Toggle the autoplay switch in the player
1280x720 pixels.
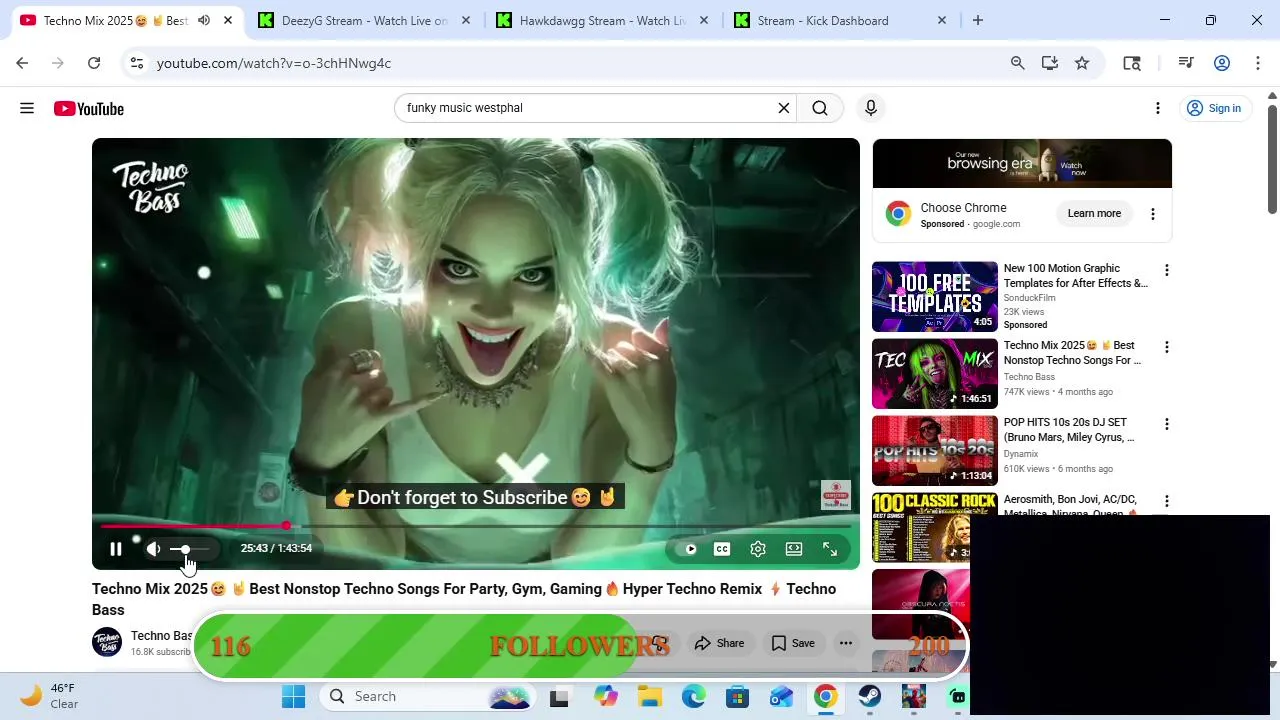(x=689, y=549)
